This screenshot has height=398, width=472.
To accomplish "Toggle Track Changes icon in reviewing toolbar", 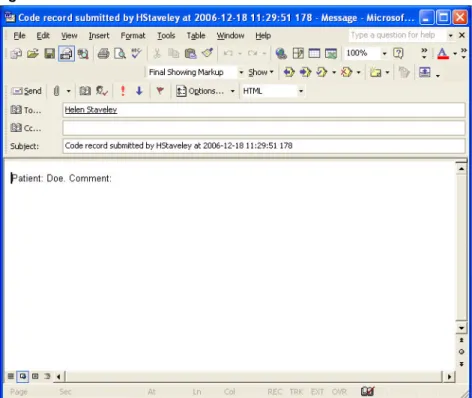I will [404, 72].
